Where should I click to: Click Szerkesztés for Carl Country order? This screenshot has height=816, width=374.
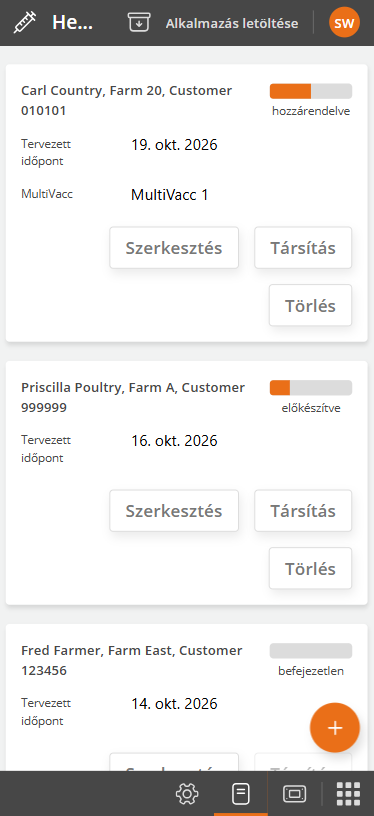174,248
